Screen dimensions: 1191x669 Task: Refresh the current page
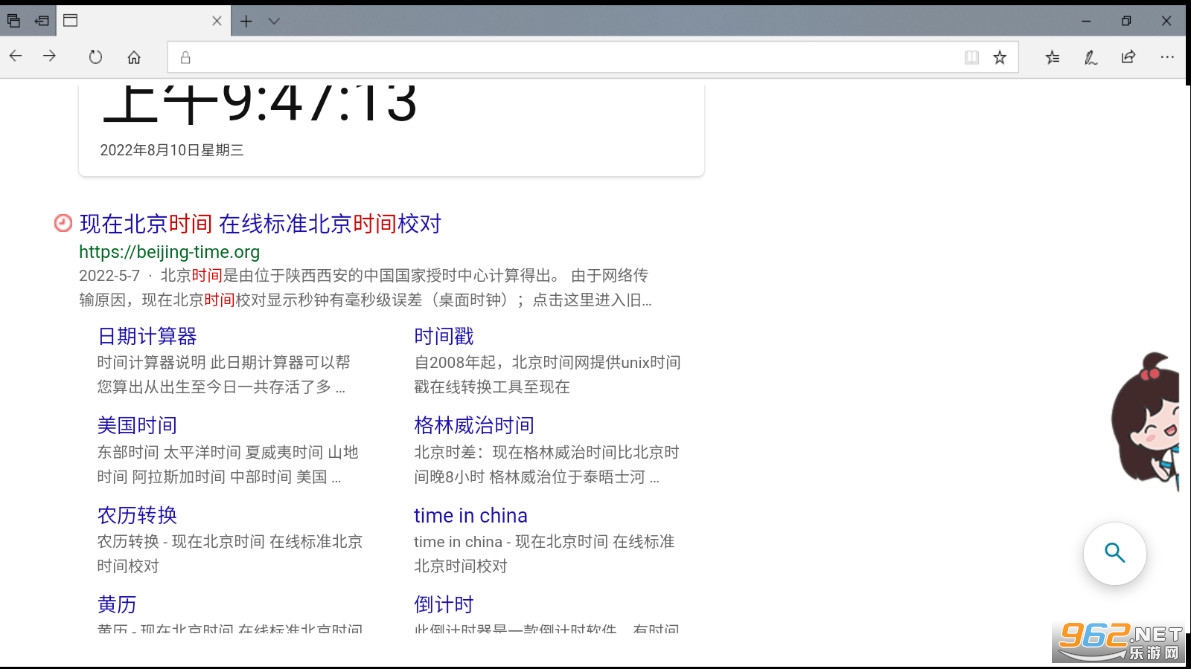(95, 57)
